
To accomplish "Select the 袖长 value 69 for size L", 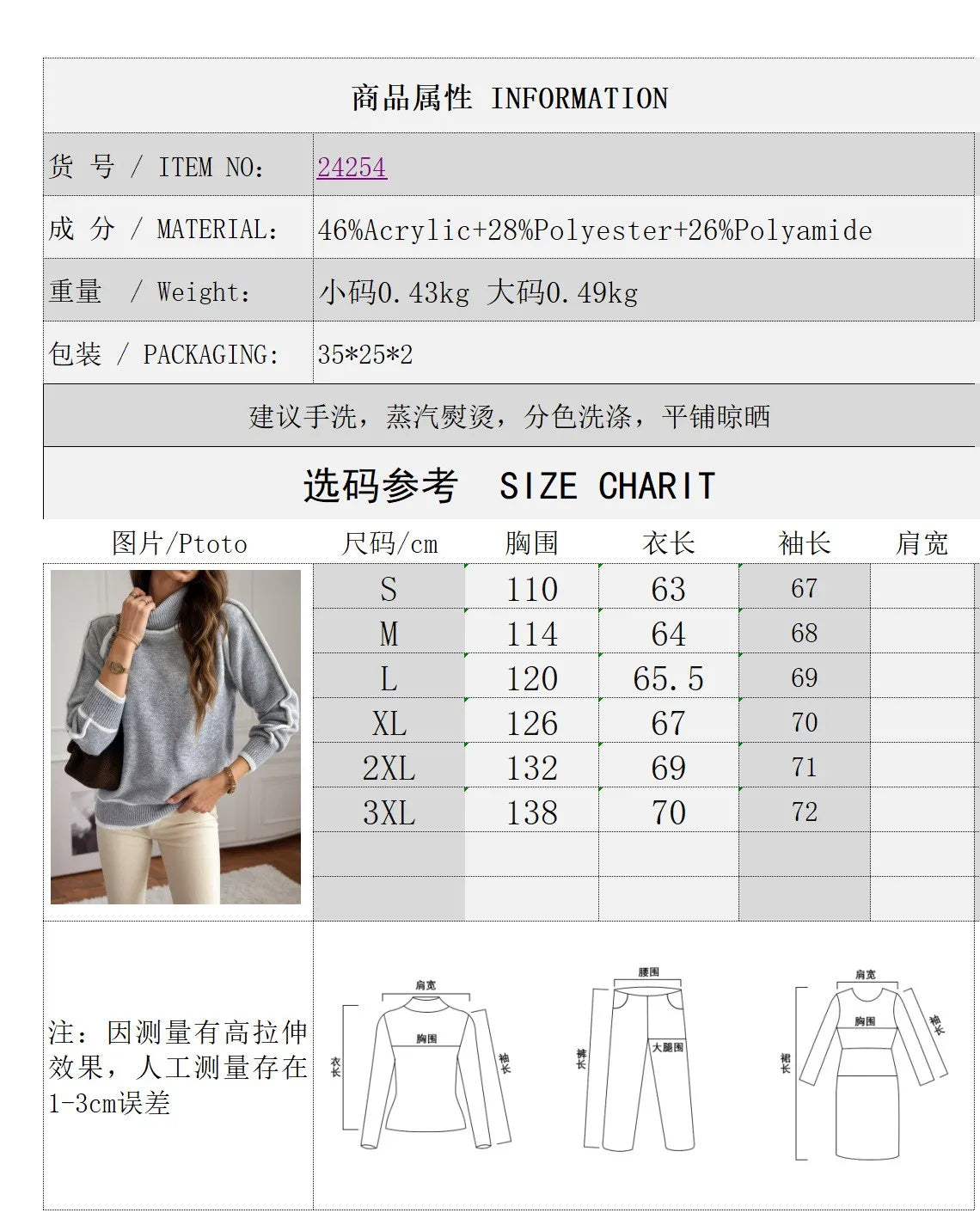I will tap(805, 677).
